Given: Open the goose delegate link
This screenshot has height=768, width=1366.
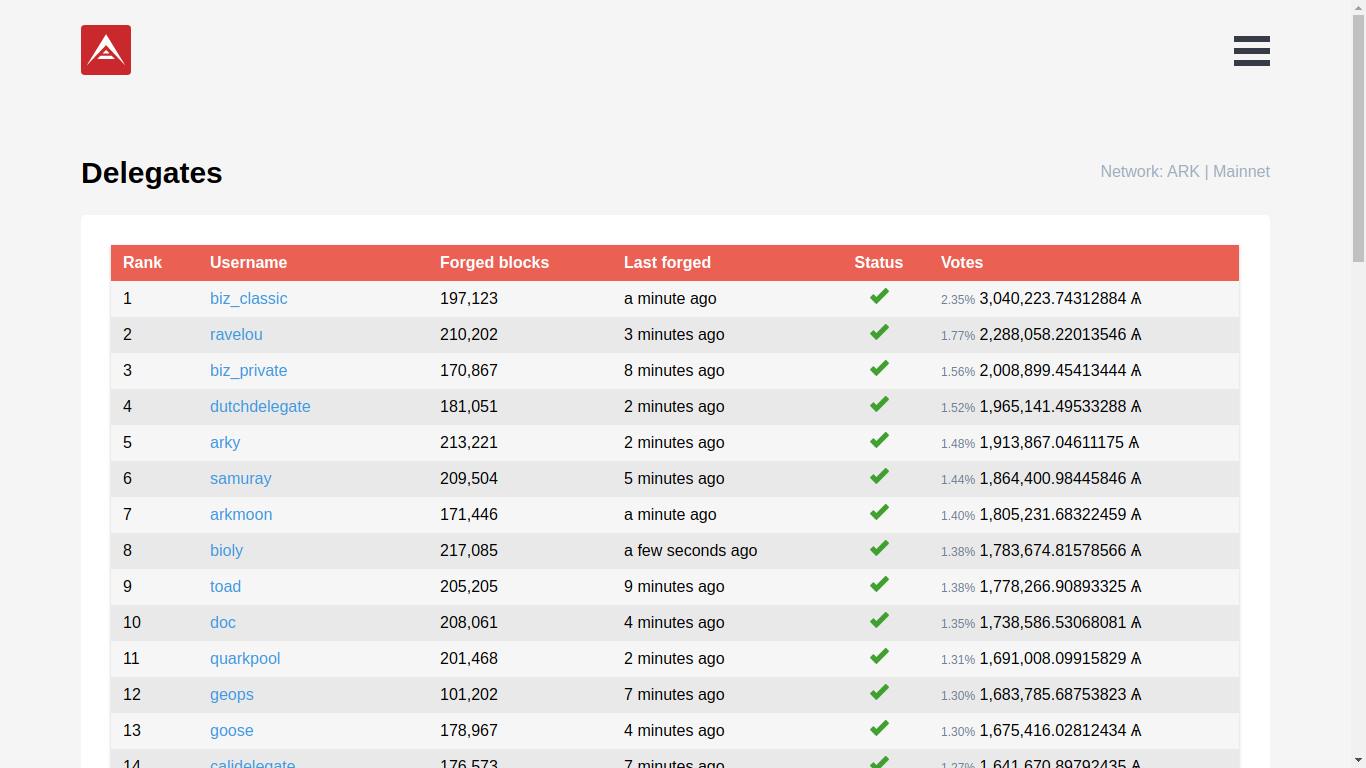Looking at the screenshot, I should 232,731.
